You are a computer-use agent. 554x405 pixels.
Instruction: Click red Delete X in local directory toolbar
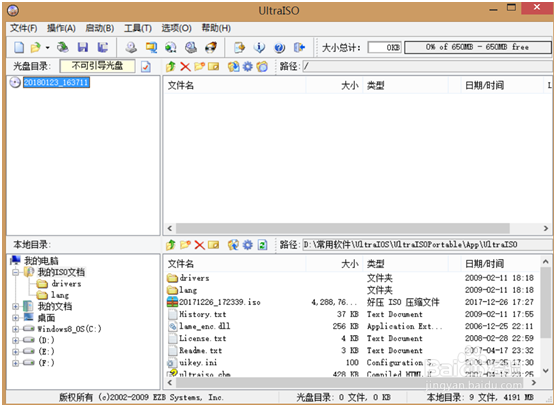[200, 245]
